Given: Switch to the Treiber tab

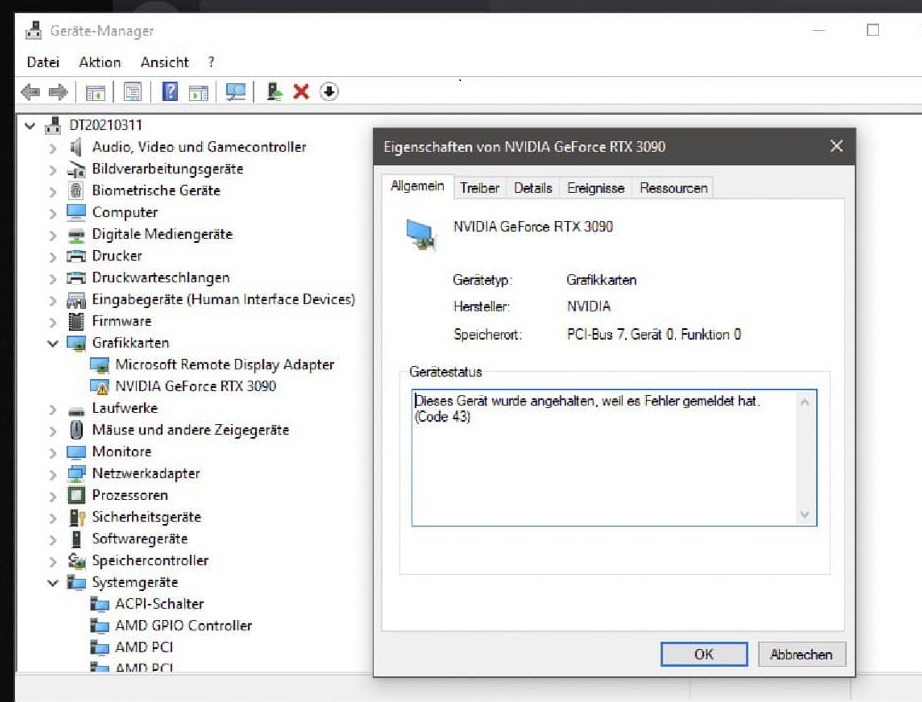Looking at the screenshot, I should (479, 188).
